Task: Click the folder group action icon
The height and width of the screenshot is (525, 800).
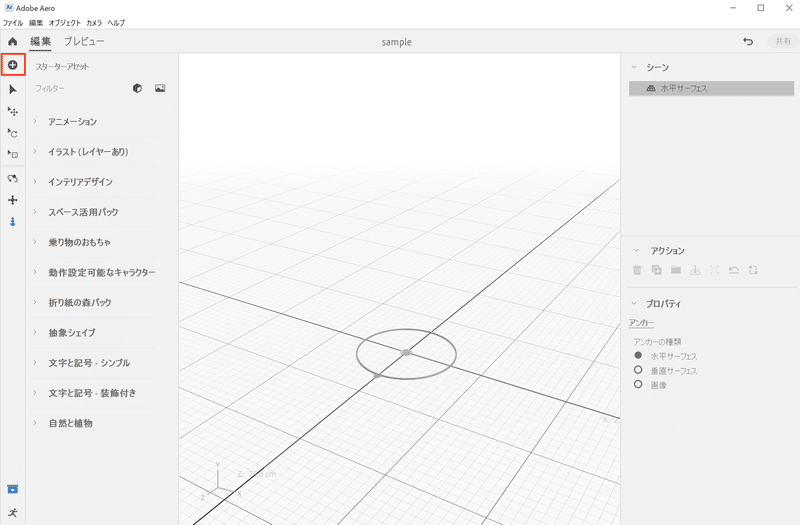Action: click(676, 270)
